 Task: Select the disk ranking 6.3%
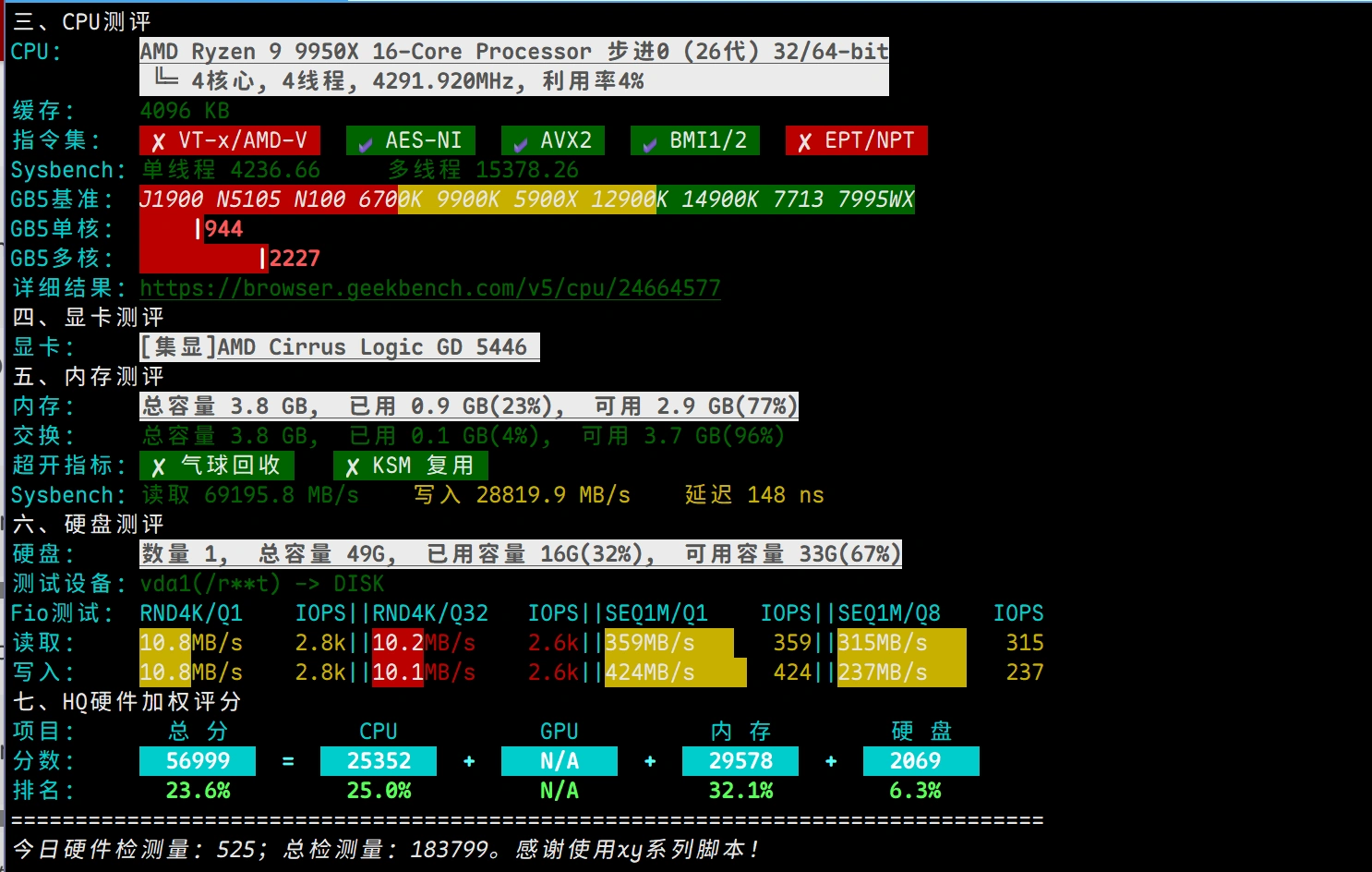tap(915, 791)
